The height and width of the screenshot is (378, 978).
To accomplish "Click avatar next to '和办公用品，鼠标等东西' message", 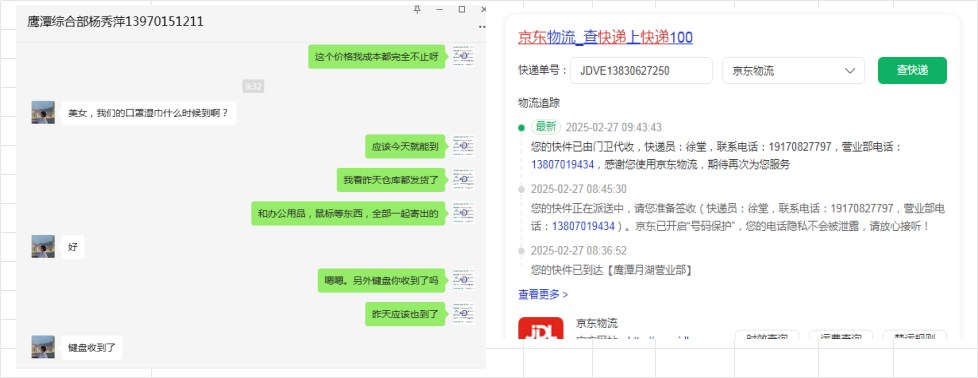I will (x=463, y=213).
